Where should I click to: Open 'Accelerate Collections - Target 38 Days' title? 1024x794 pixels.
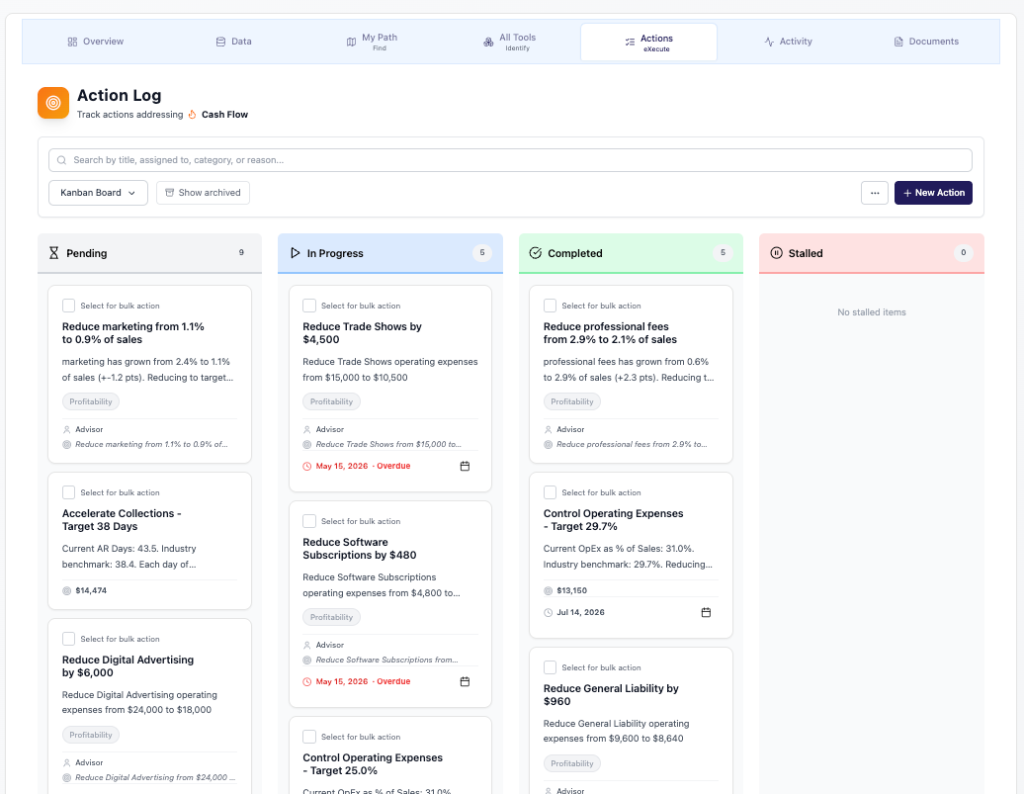pos(121,520)
